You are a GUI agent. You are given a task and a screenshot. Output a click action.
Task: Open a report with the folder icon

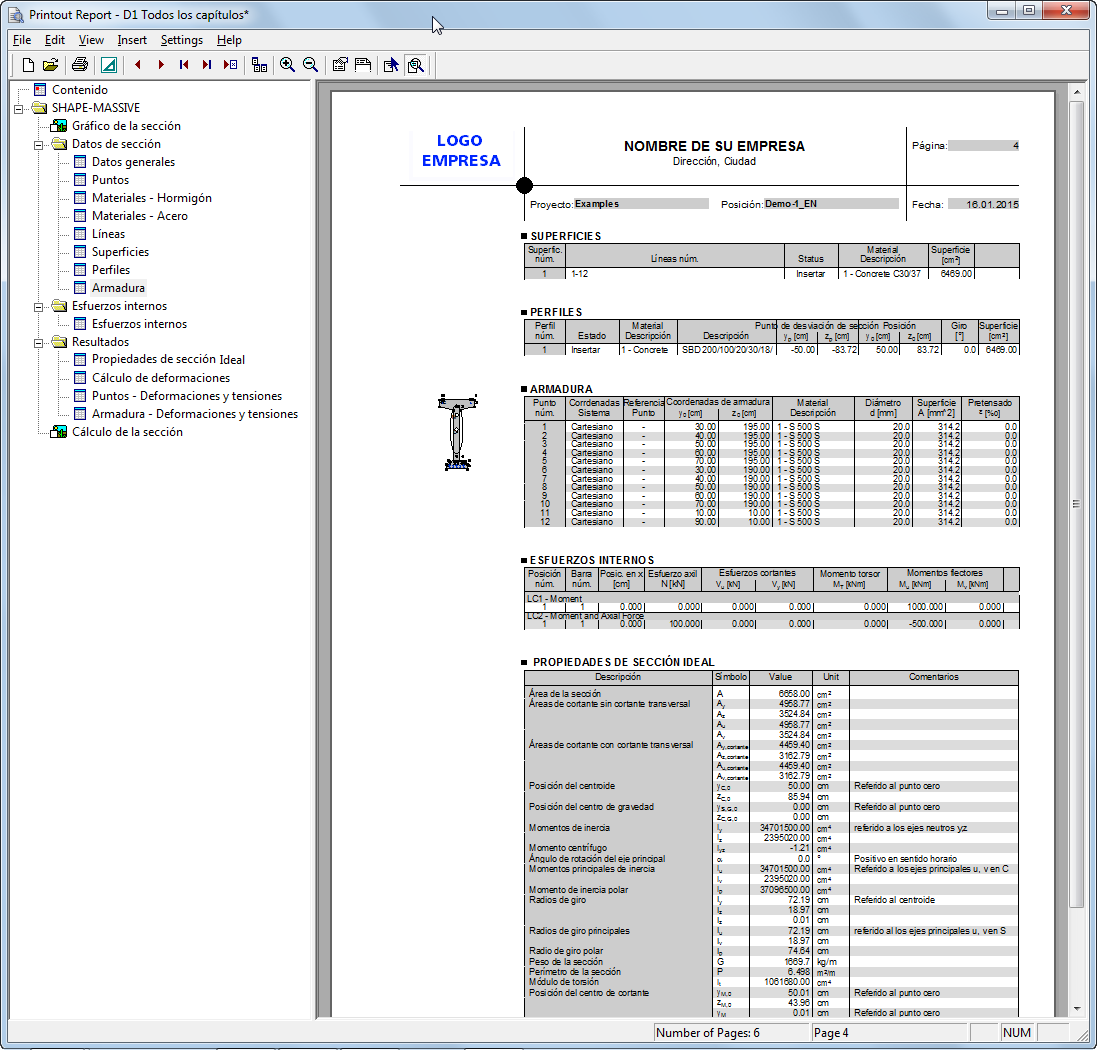click(50, 65)
